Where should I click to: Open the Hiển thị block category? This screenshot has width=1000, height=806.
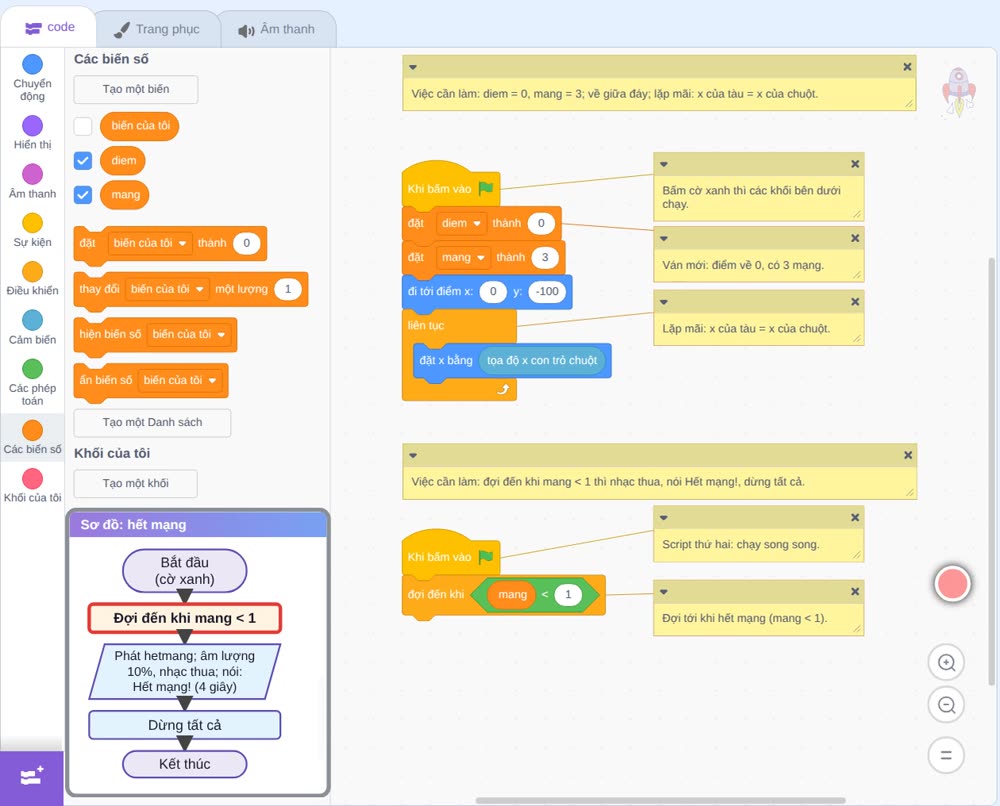point(33,133)
